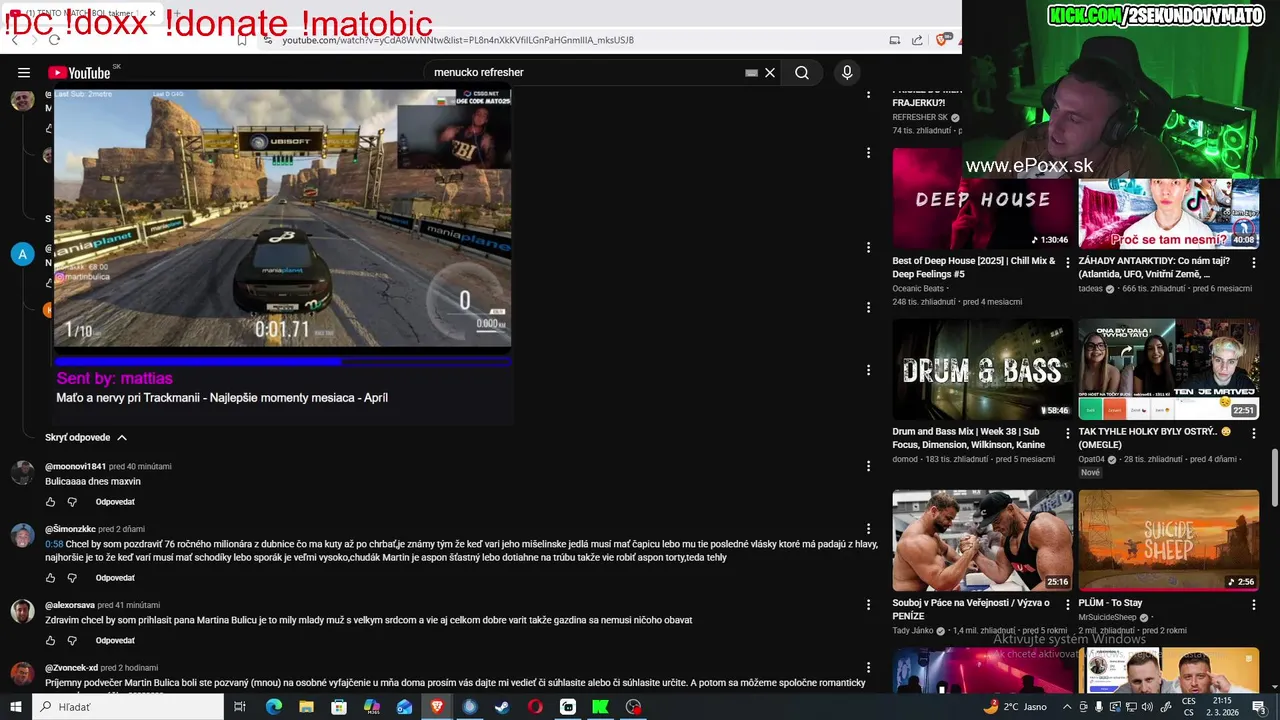Click the browser address bar URL

(458, 40)
